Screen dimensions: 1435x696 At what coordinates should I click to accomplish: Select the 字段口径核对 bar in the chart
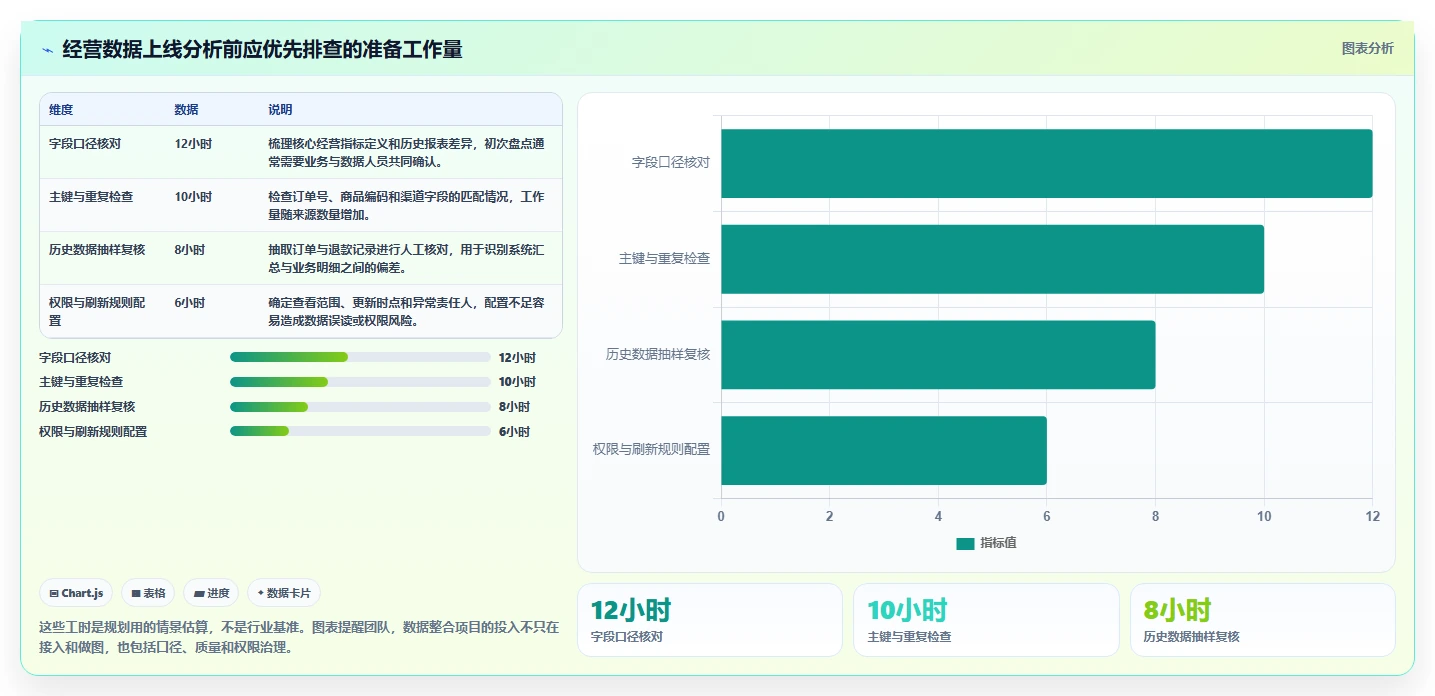1046,163
